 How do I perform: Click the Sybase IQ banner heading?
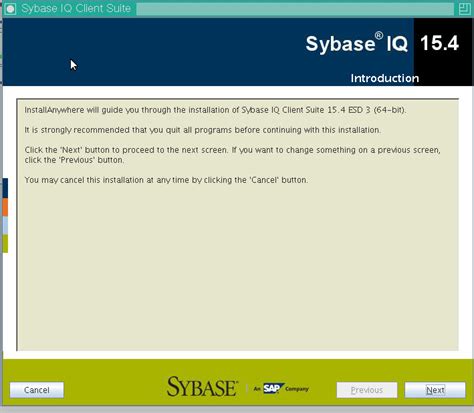point(356,43)
